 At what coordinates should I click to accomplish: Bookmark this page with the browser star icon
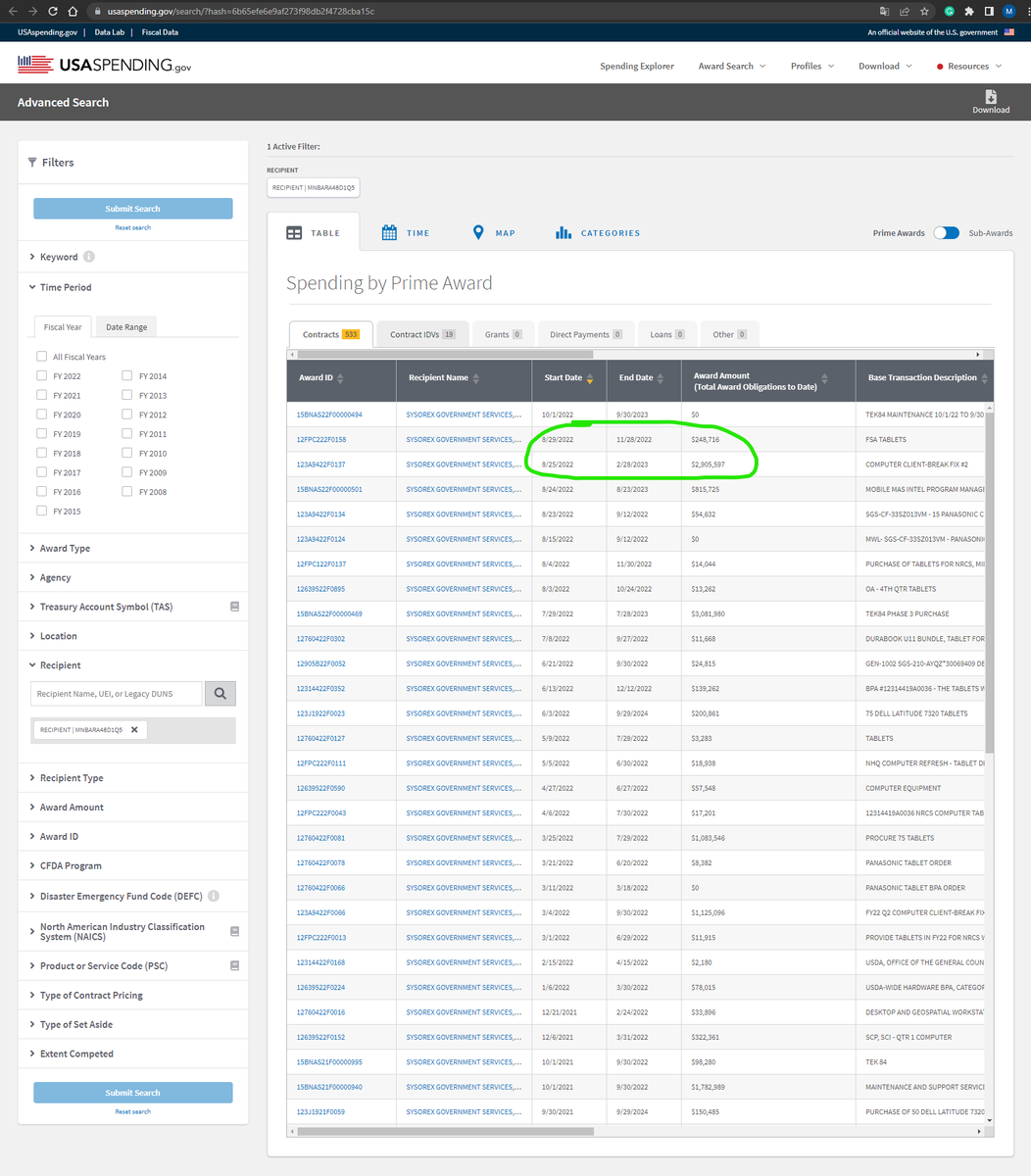click(x=924, y=12)
